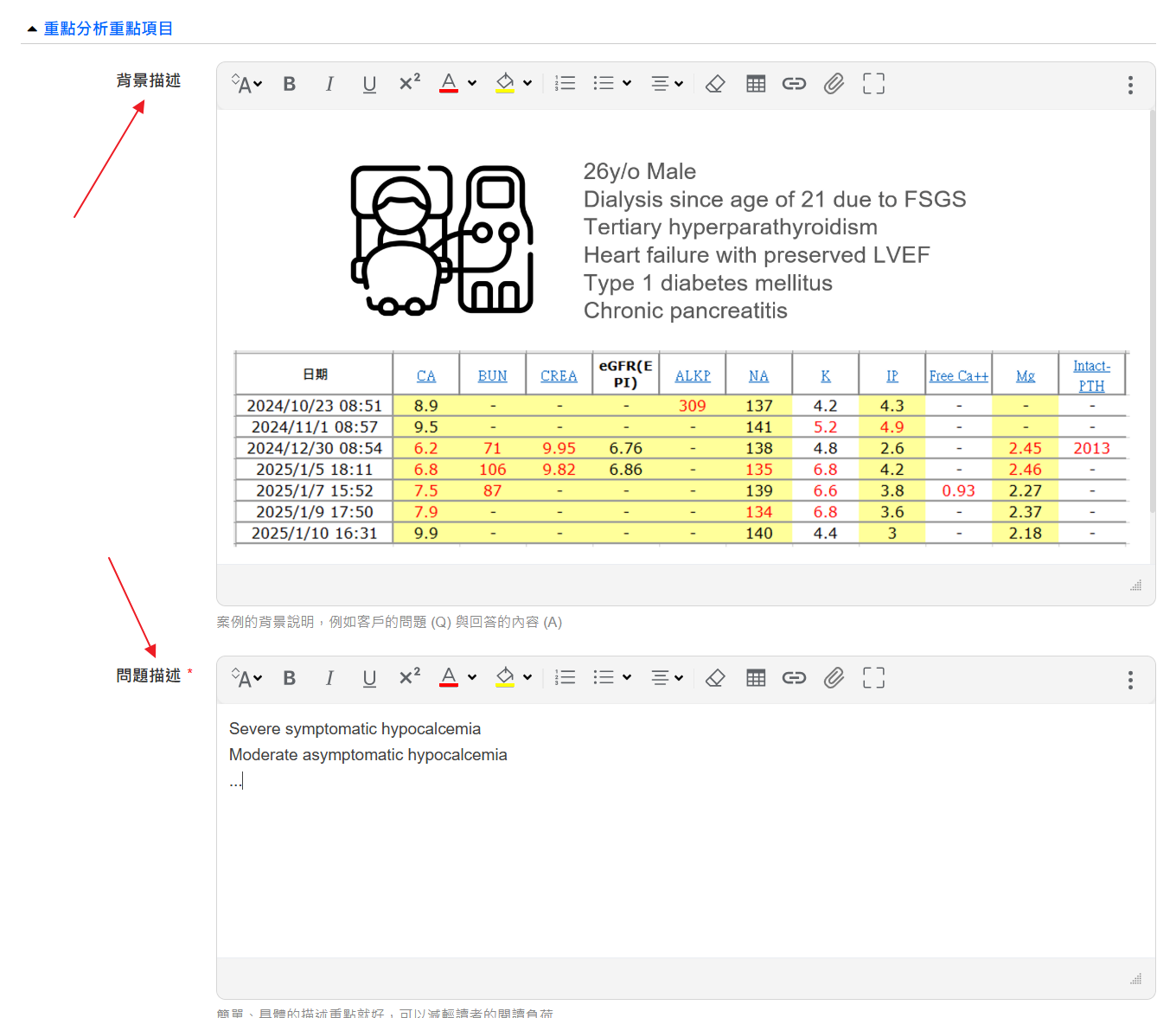Insert link icon in background editor toolbar
The image size is (1176, 1018).
point(794,84)
